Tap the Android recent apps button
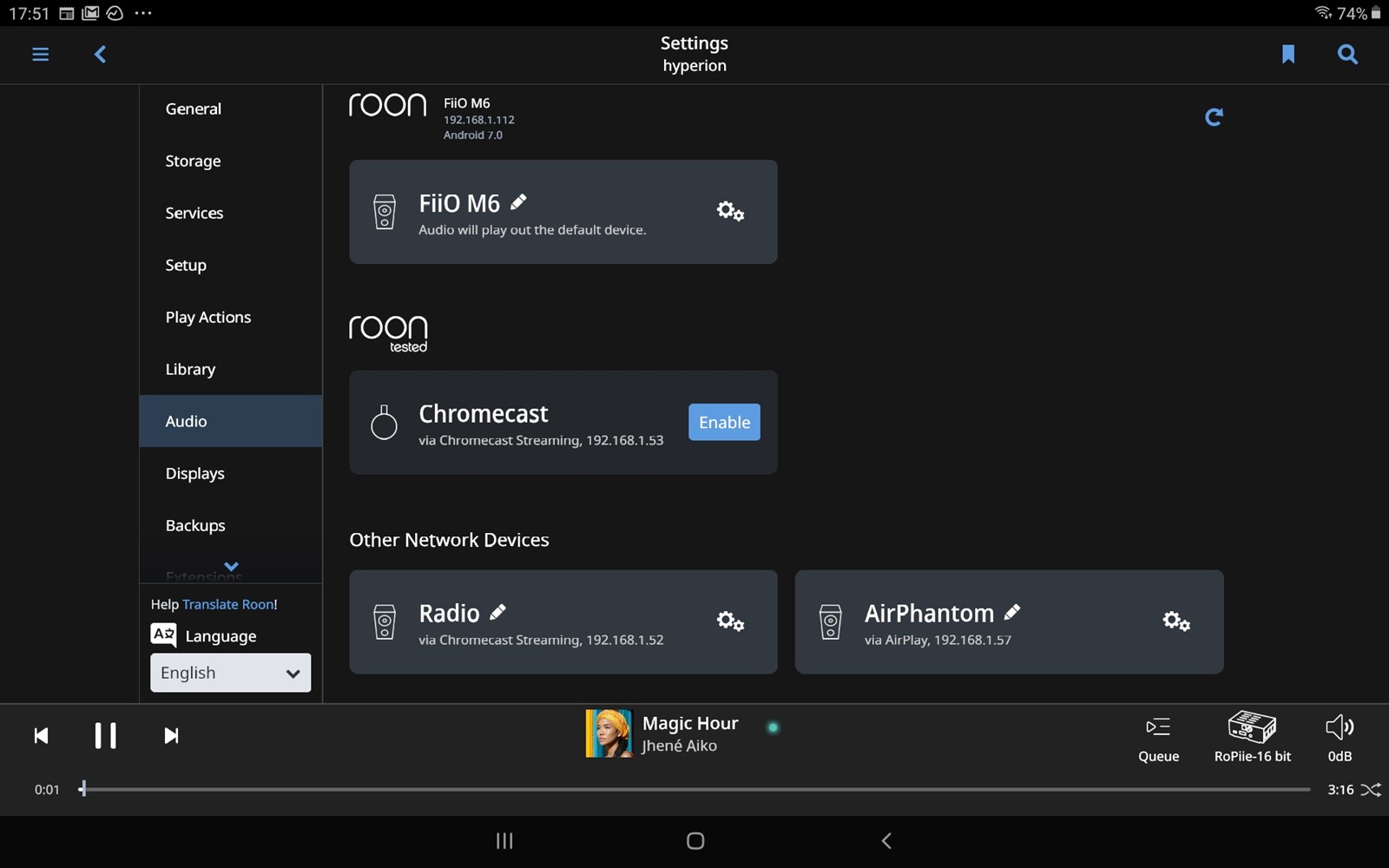This screenshot has width=1389, height=868. coord(504,840)
